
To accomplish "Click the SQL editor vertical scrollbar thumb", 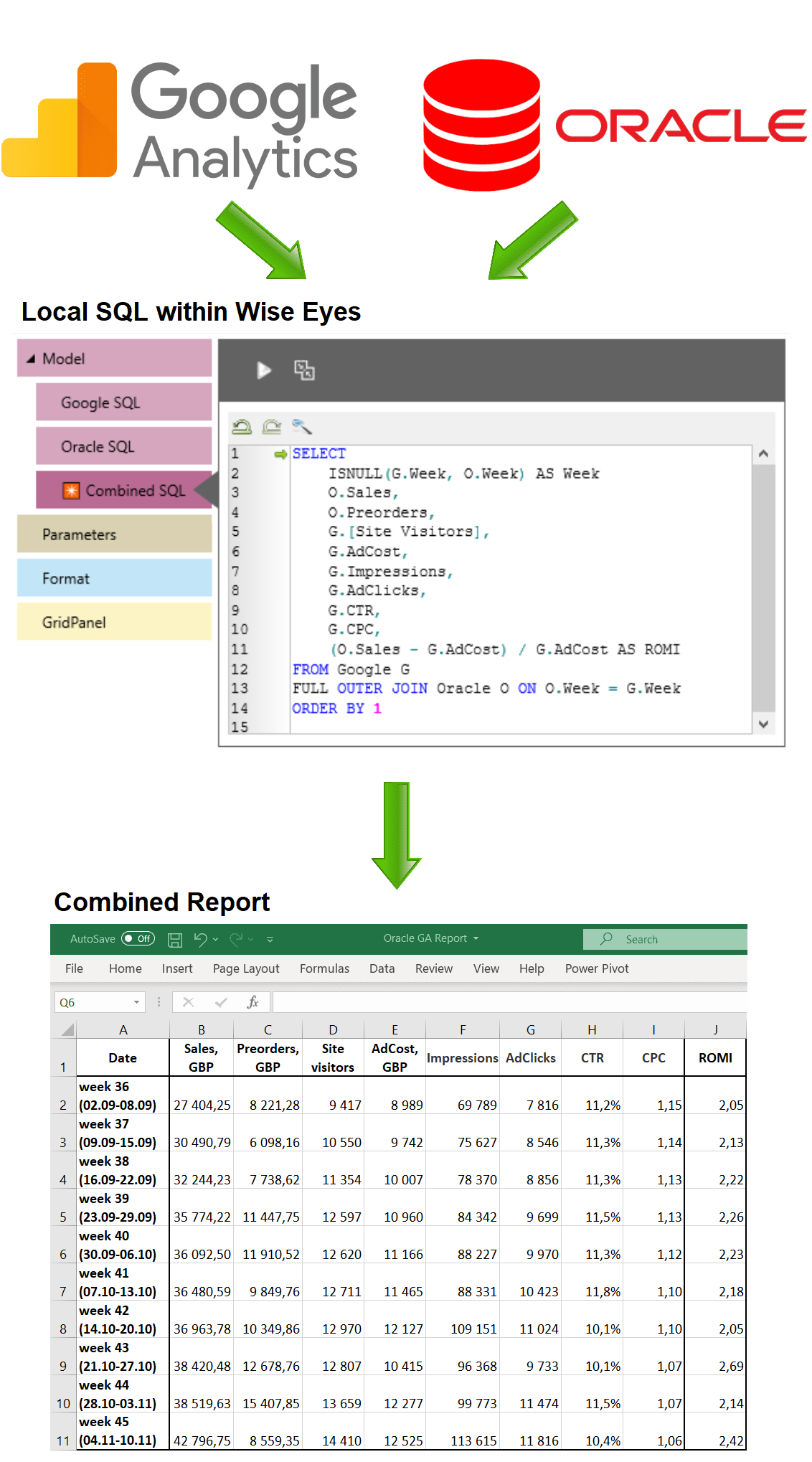I will [763, 588].
